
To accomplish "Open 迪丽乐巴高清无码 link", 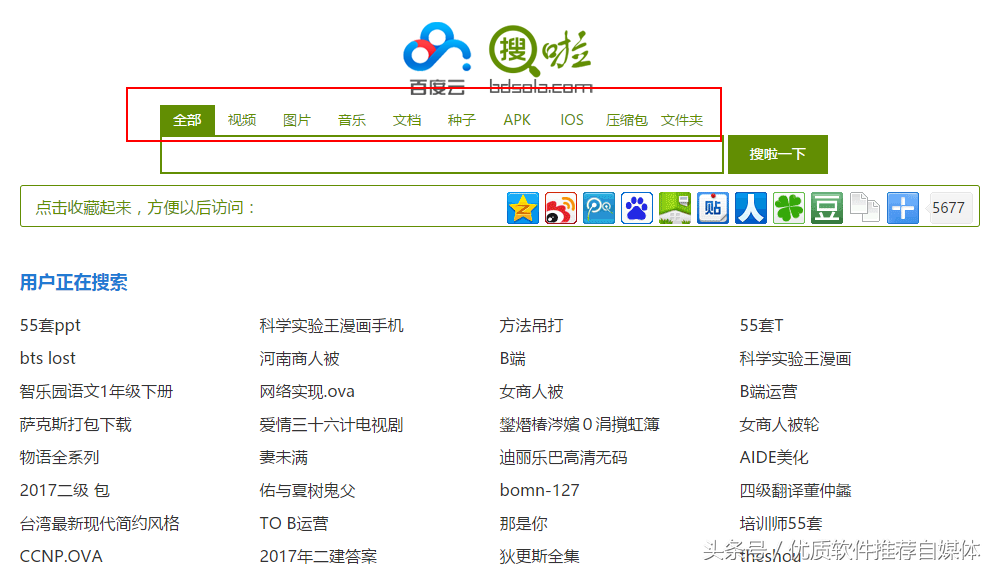I will tap(564, 457).
